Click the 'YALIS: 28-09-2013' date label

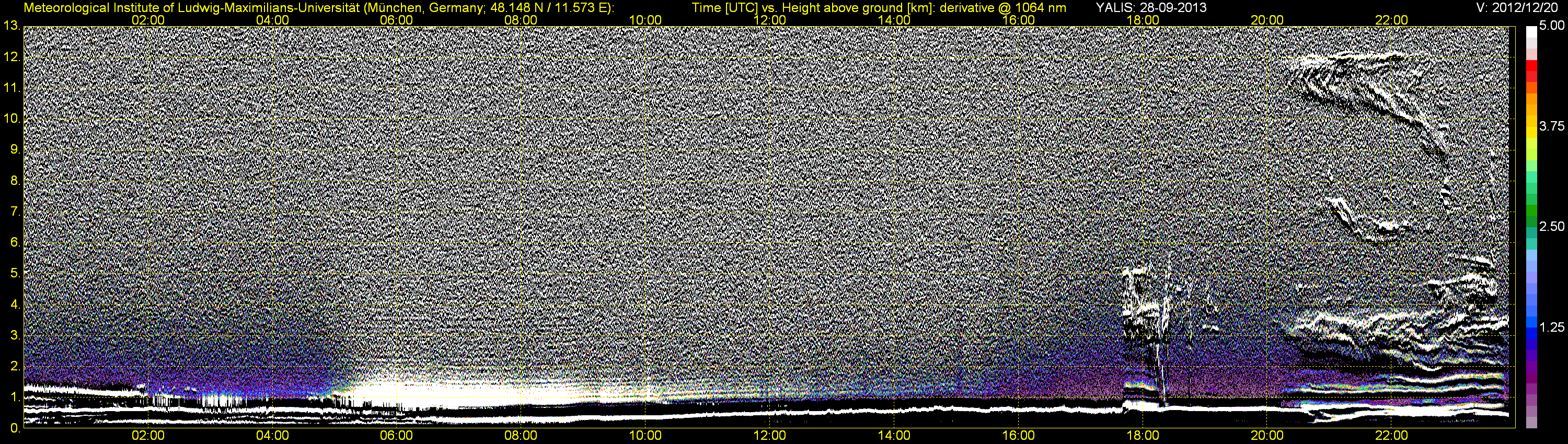click(x=1151, y=8)
